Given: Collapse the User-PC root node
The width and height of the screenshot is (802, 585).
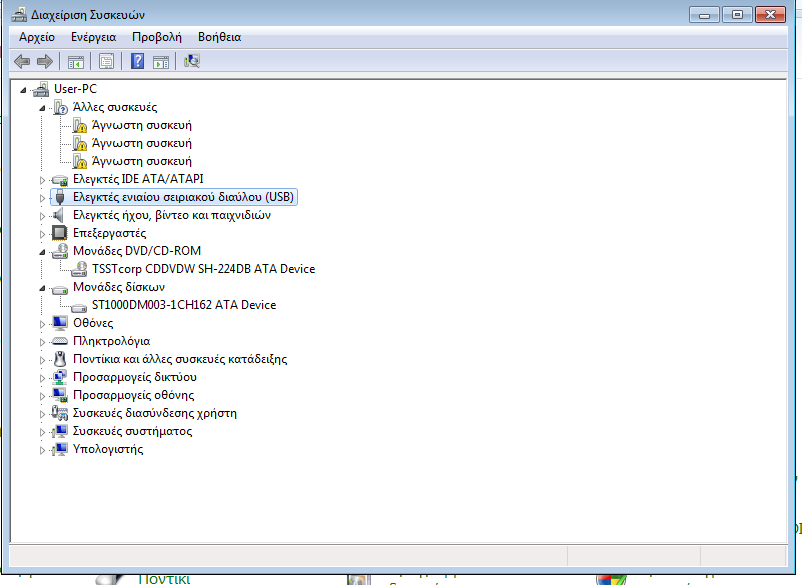Looking at the screenshot, I should coord(23,91).
